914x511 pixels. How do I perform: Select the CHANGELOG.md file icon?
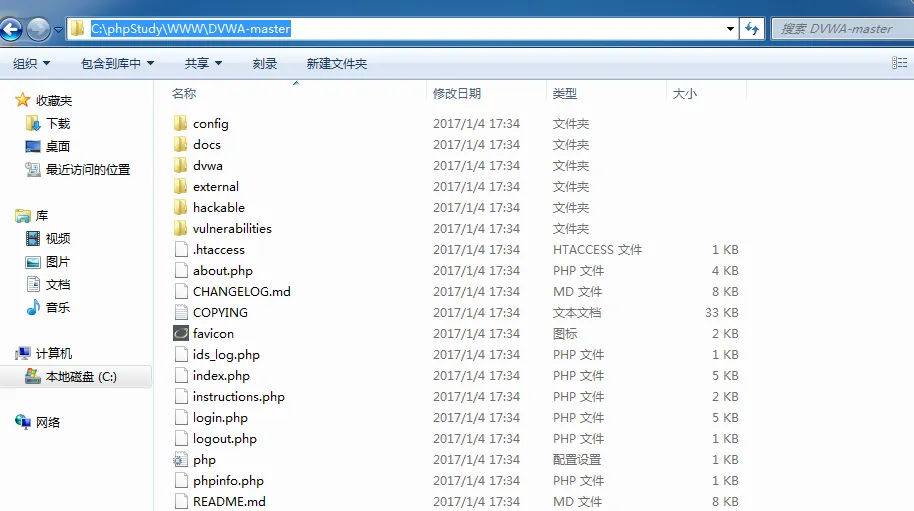(x=181, y=291)
